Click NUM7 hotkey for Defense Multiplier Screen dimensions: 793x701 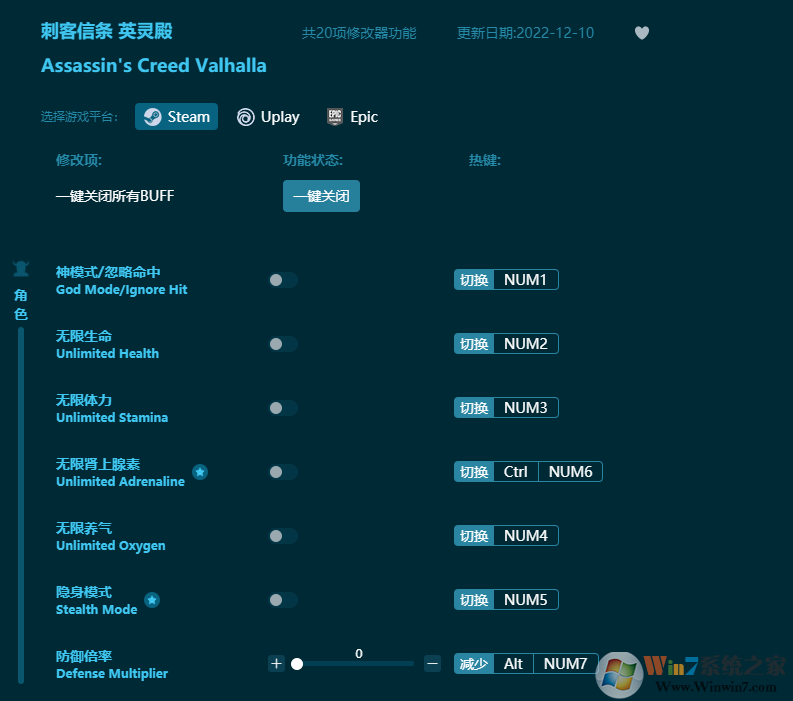(565, 664)
